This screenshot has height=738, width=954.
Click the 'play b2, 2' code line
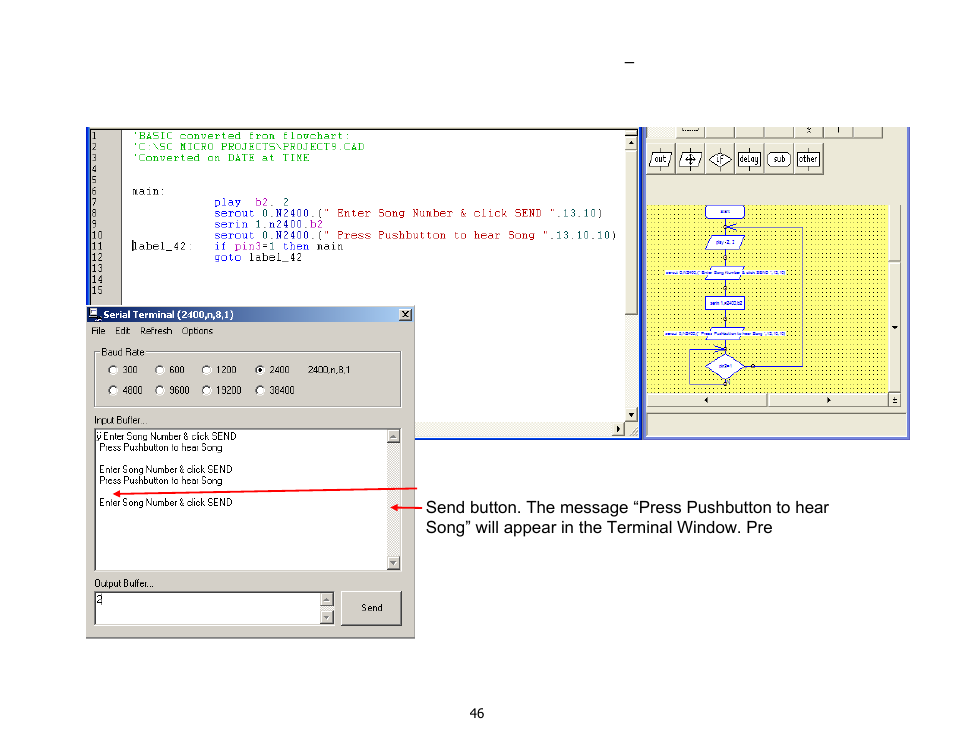click(251, 203)
